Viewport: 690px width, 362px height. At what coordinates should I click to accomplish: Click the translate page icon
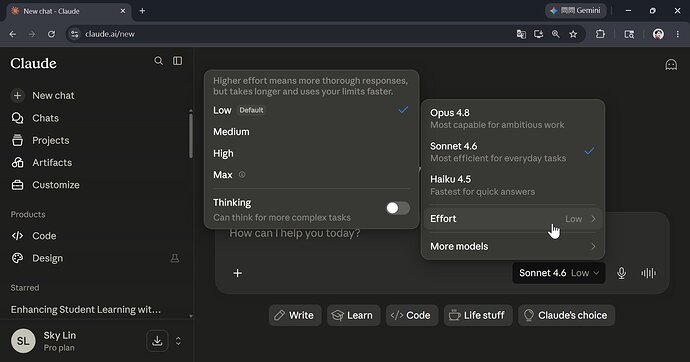coord(521,34)
